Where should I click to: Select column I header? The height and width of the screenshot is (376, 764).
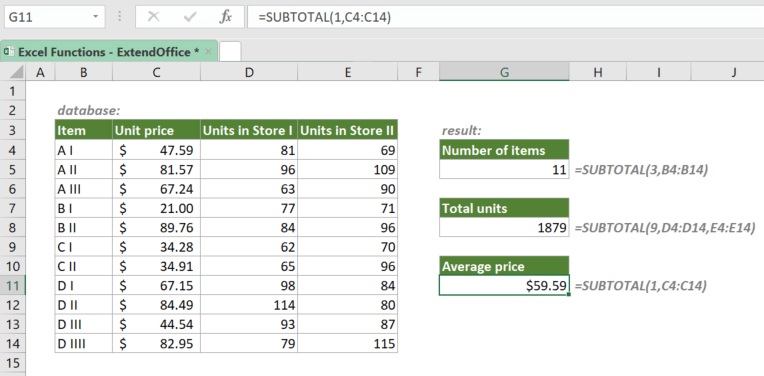point(659,73)
